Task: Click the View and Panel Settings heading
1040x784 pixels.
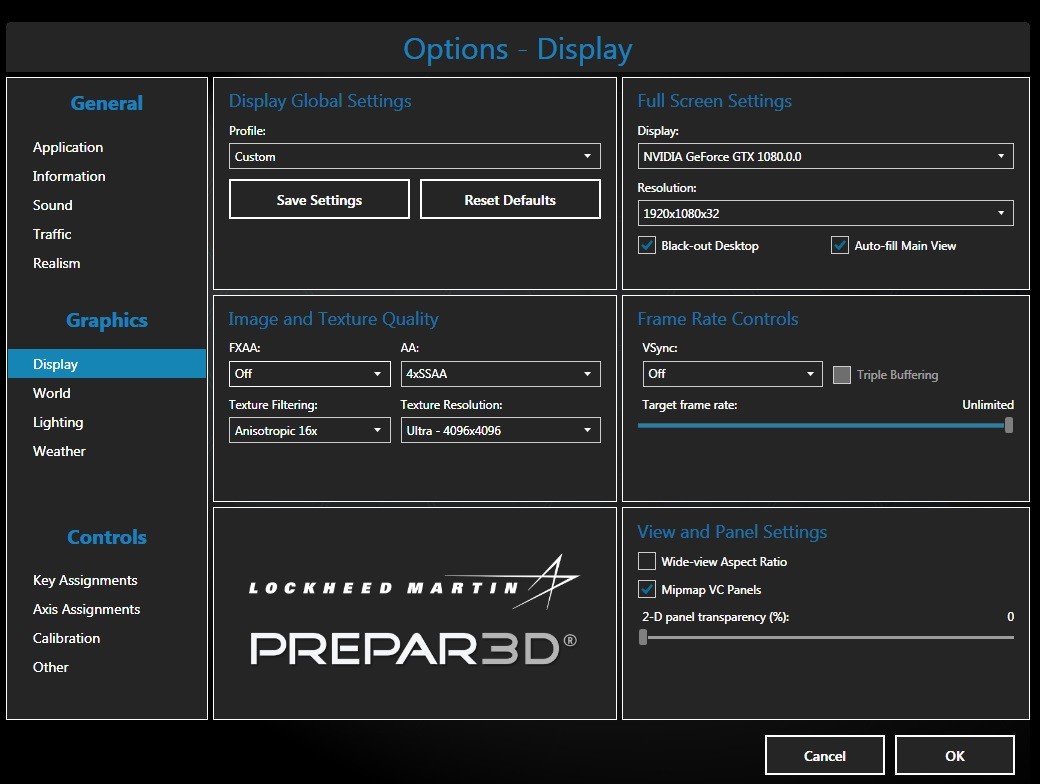Action: click(x=732, y=532)
